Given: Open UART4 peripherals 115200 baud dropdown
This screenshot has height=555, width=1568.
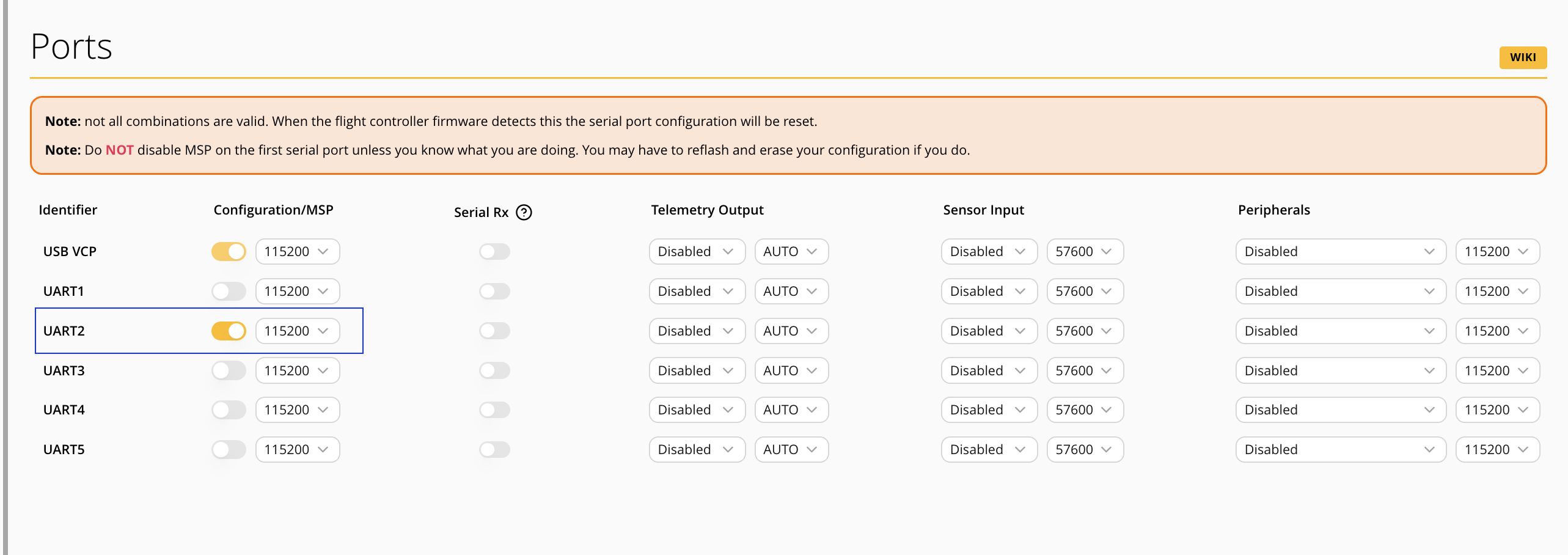Looking at the screenshot, I should click(x=1497, y=410).
